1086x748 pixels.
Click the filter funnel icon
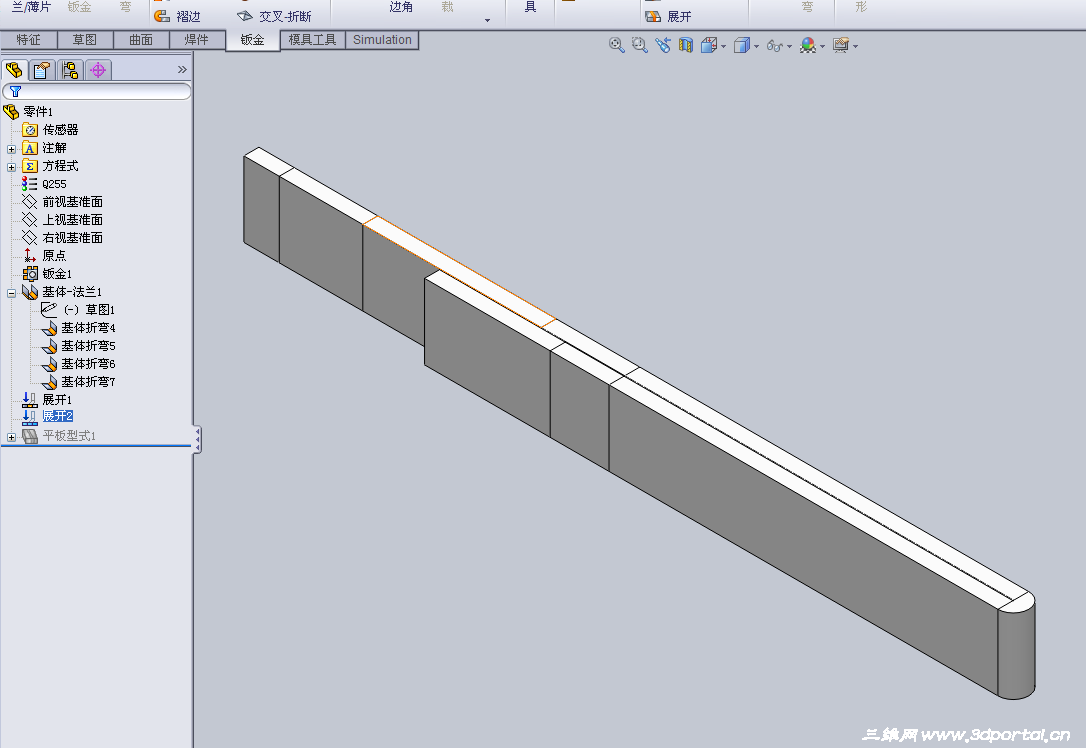pos(15,91)
